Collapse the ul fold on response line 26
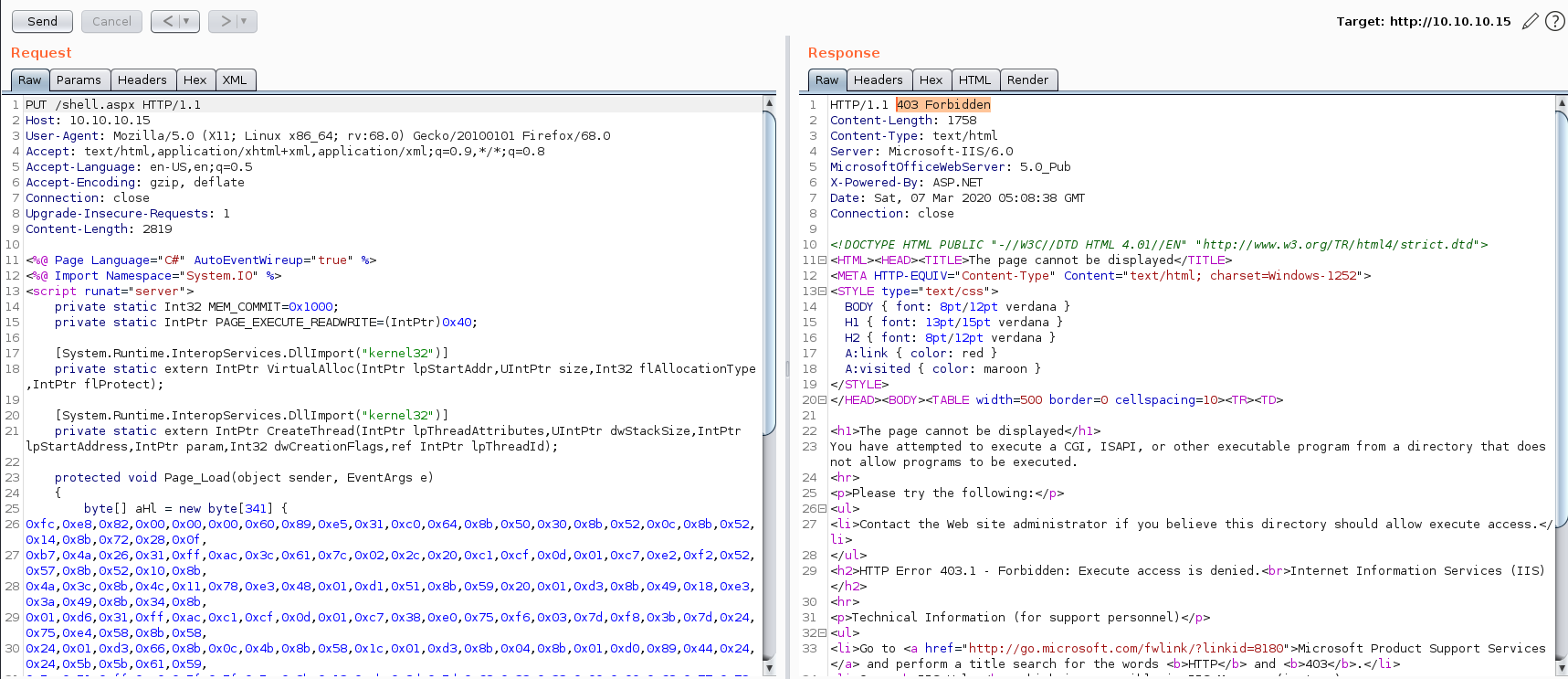 coord(823,509)
